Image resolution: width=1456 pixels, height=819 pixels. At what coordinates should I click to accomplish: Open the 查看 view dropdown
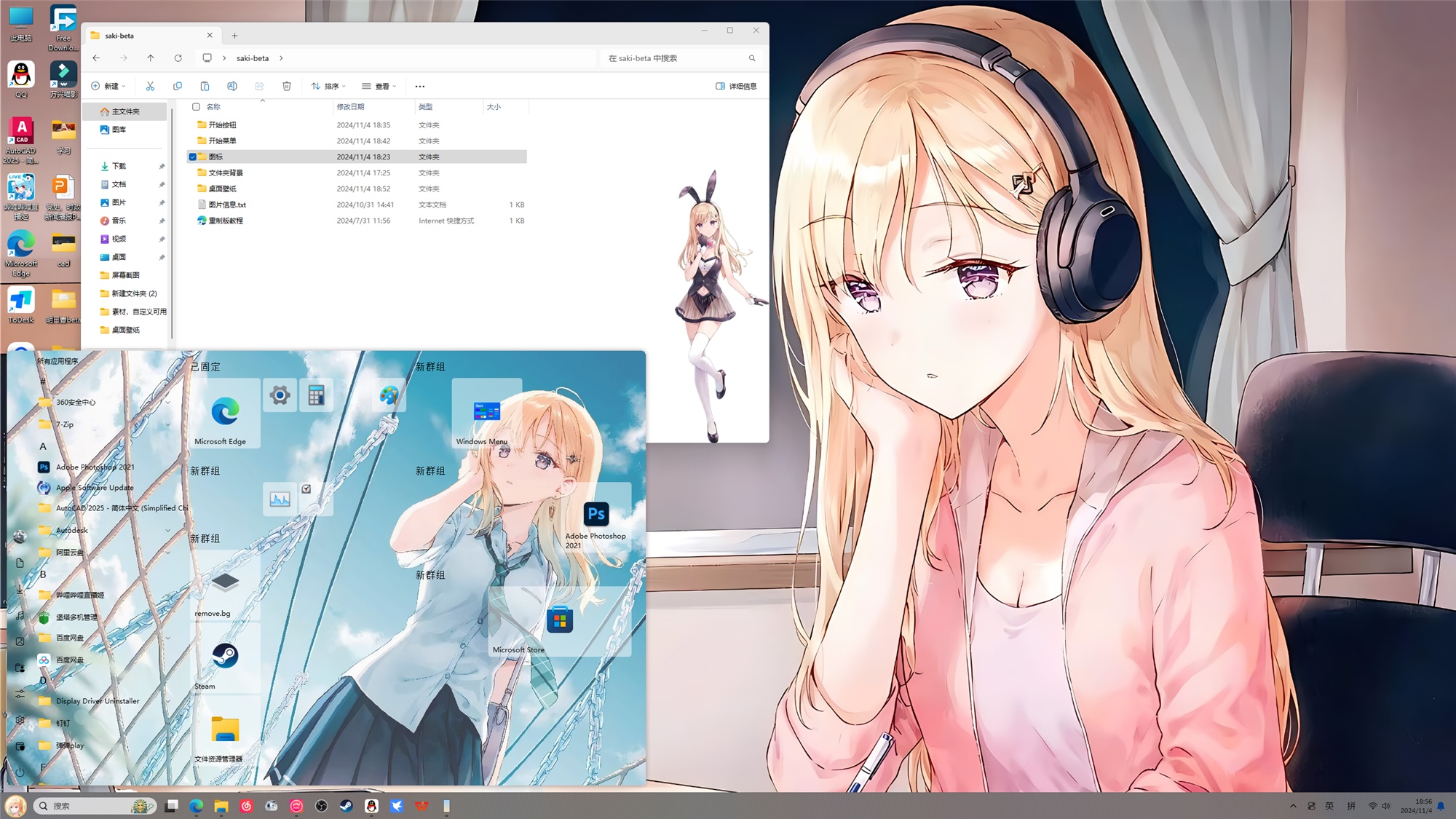point(379,86)
